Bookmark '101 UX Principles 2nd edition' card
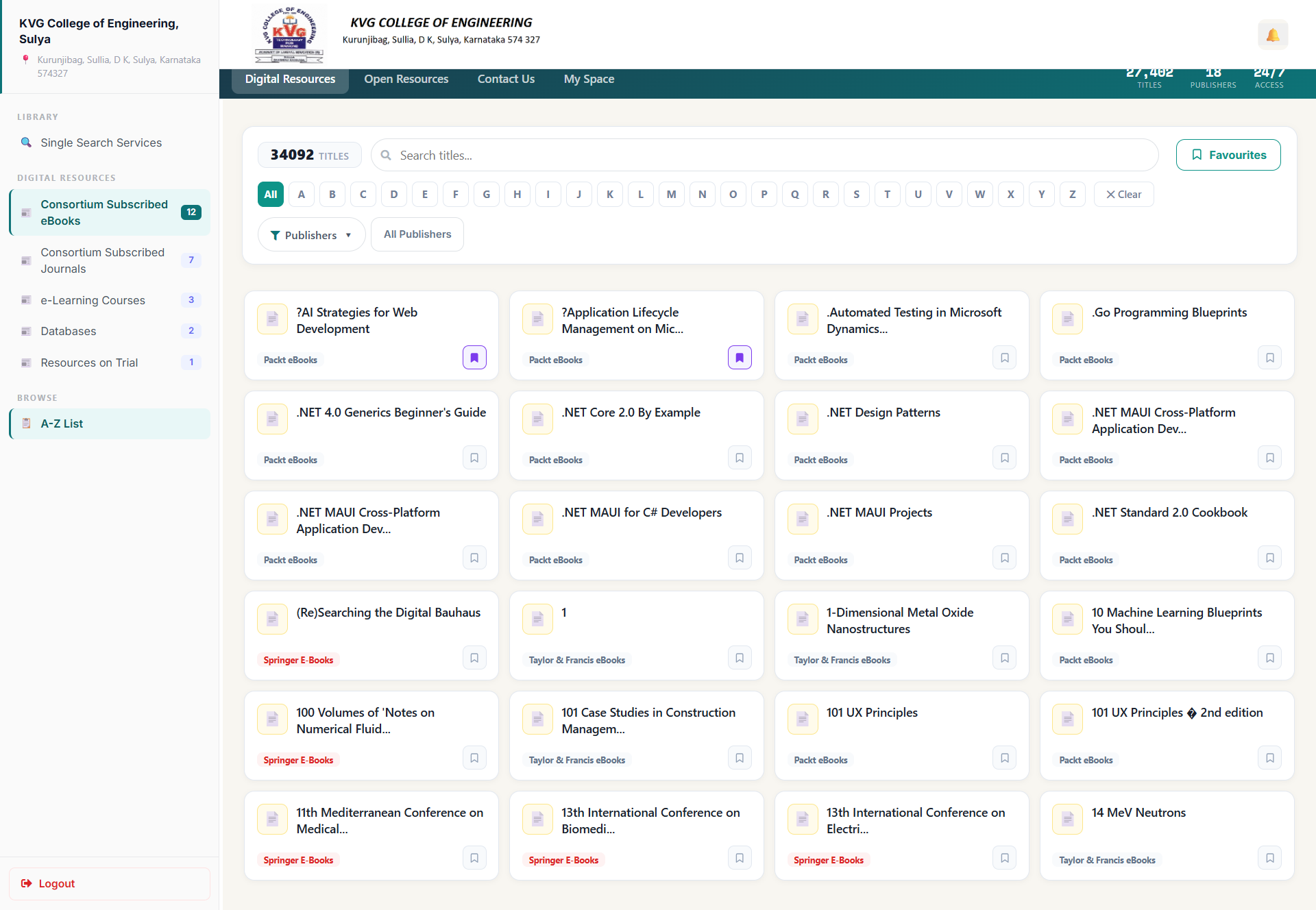Image resolution: width=1316 pixels, height=910 pixels. pos(1270,758)
